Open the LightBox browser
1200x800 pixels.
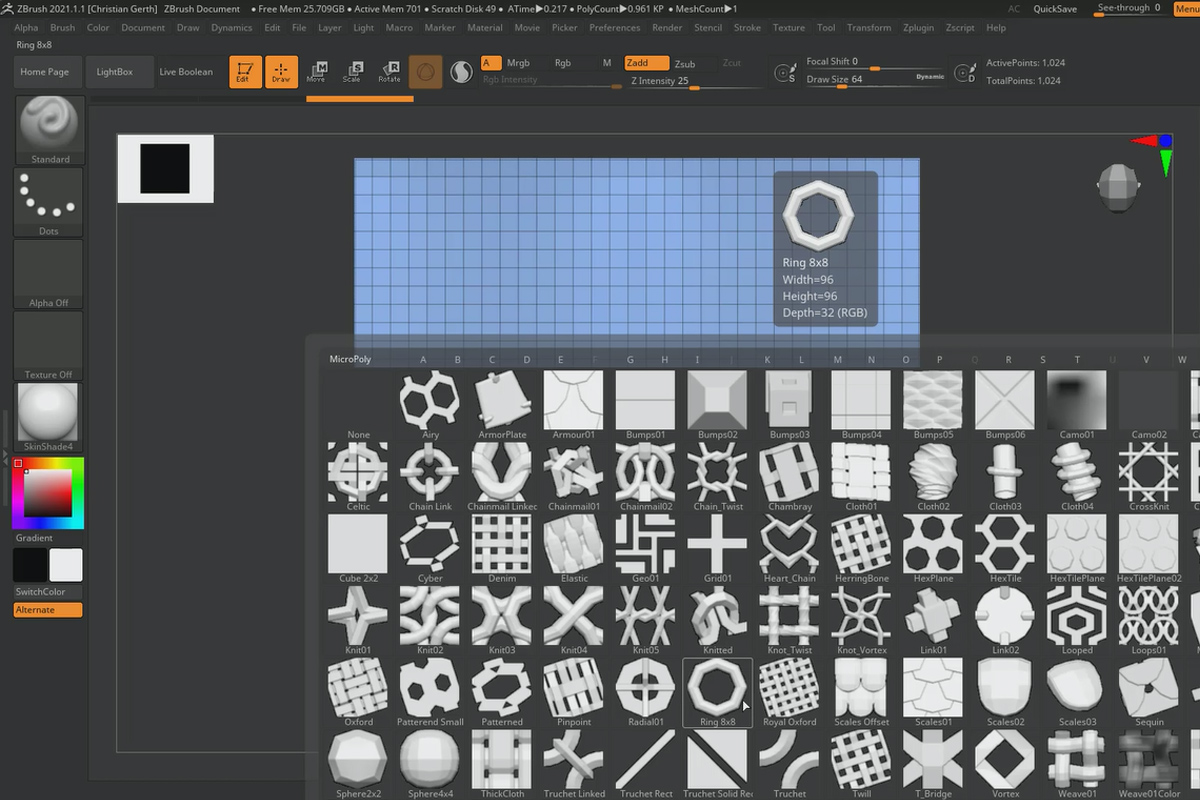point(115,72)
